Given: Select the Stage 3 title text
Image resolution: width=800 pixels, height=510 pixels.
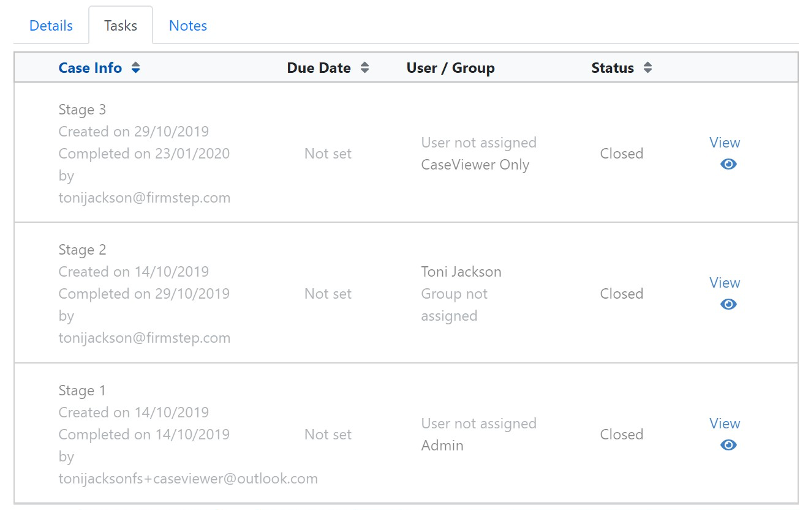Looking at the screenshot, I should [x=82, y=110].
